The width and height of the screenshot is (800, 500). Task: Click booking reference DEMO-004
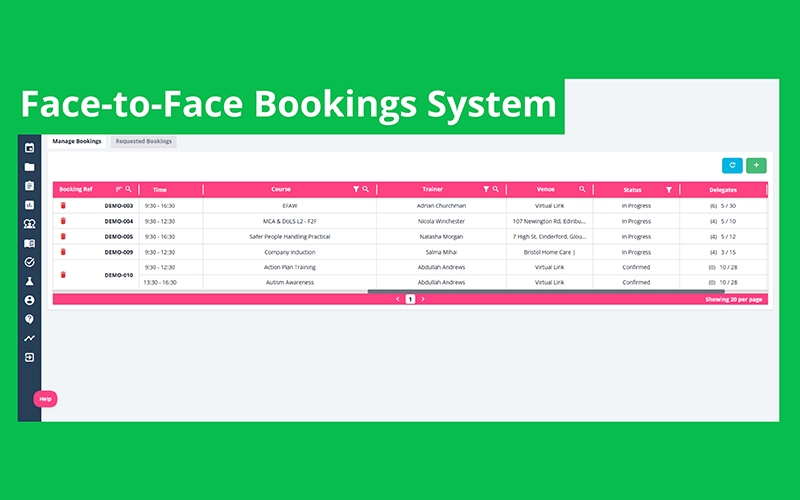(x=118, y=221)
